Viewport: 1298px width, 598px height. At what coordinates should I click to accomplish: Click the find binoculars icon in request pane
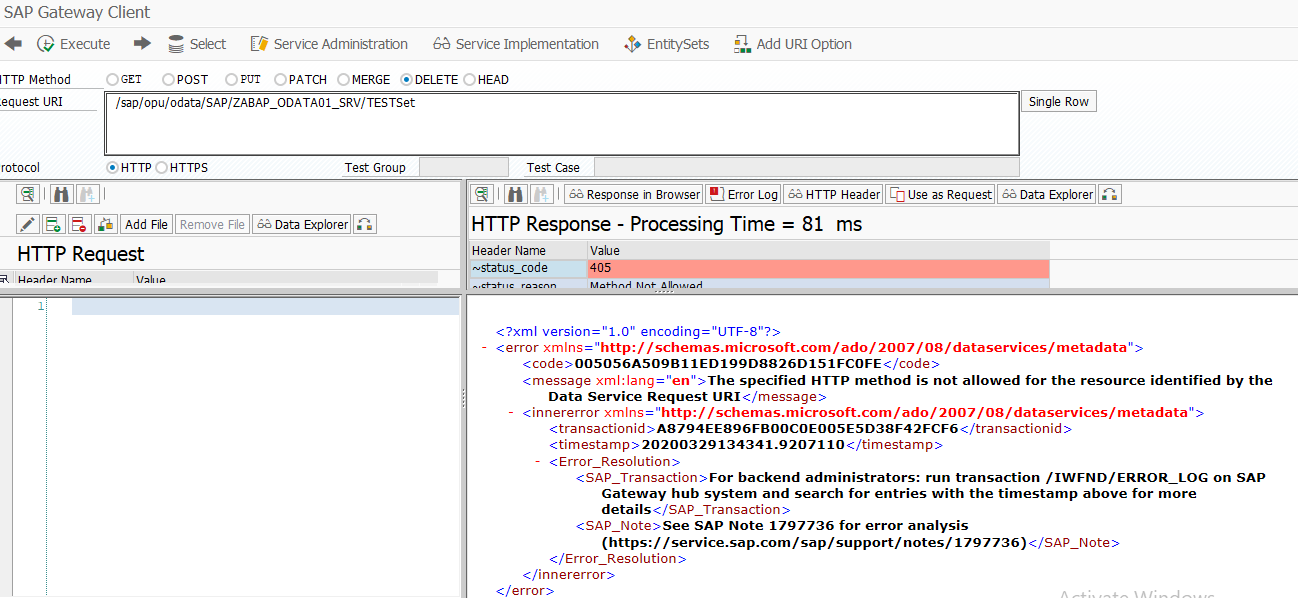[61, 194]
